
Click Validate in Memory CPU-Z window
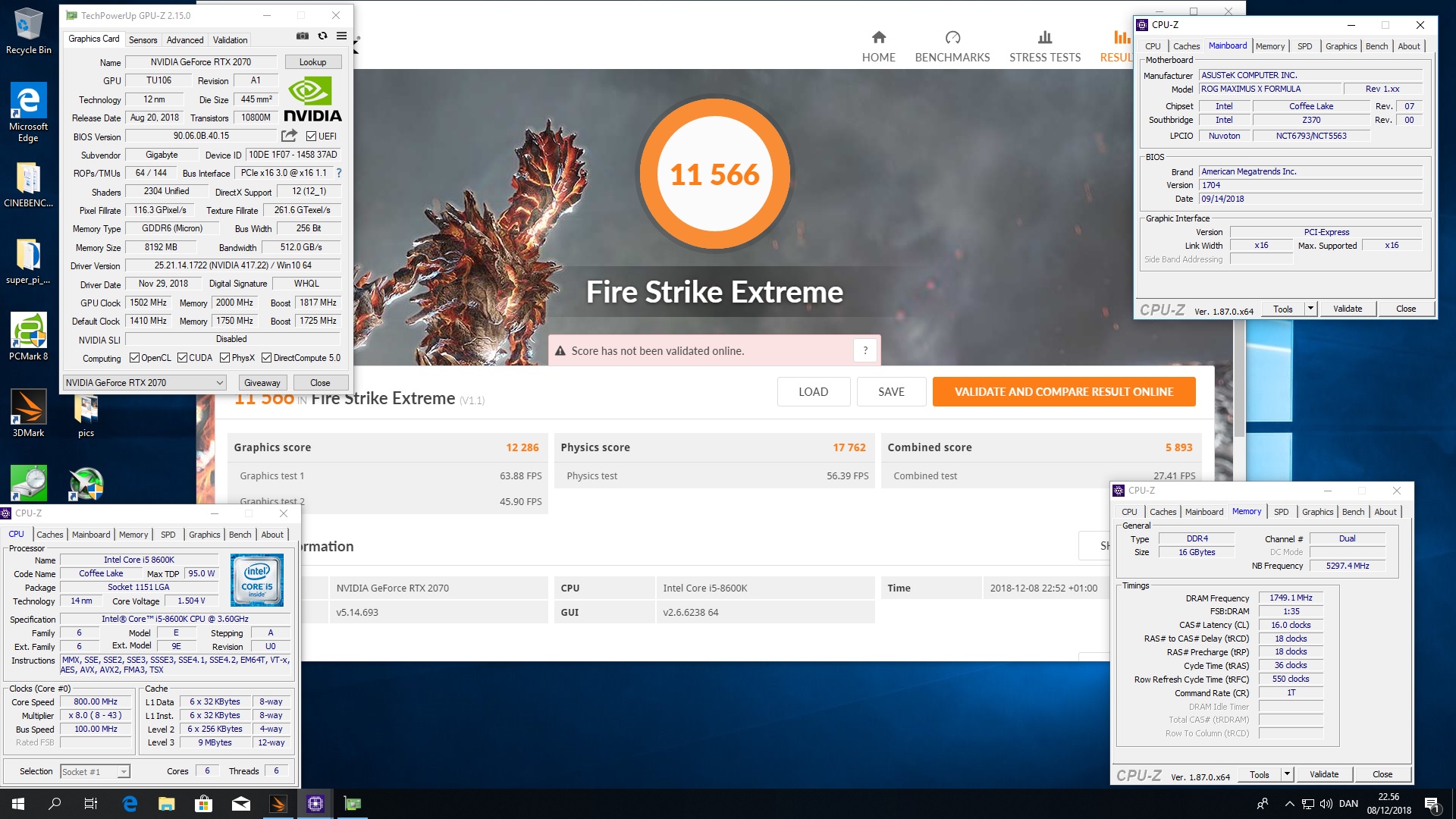point(1324,774)
